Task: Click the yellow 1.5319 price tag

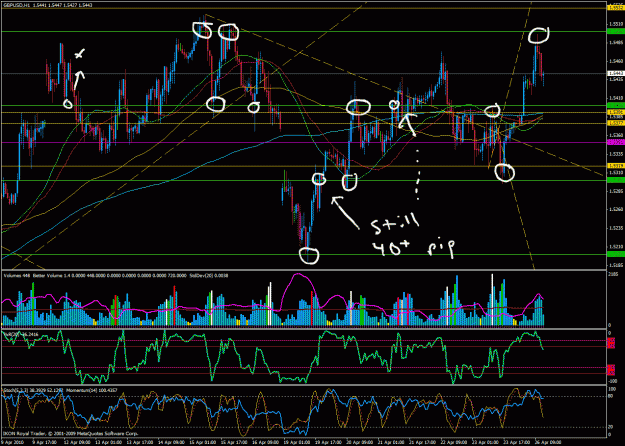Action: click(x=615, y=165)
